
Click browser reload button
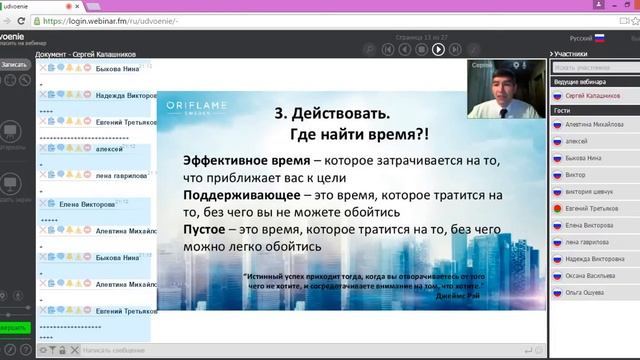tap(21, 21)
